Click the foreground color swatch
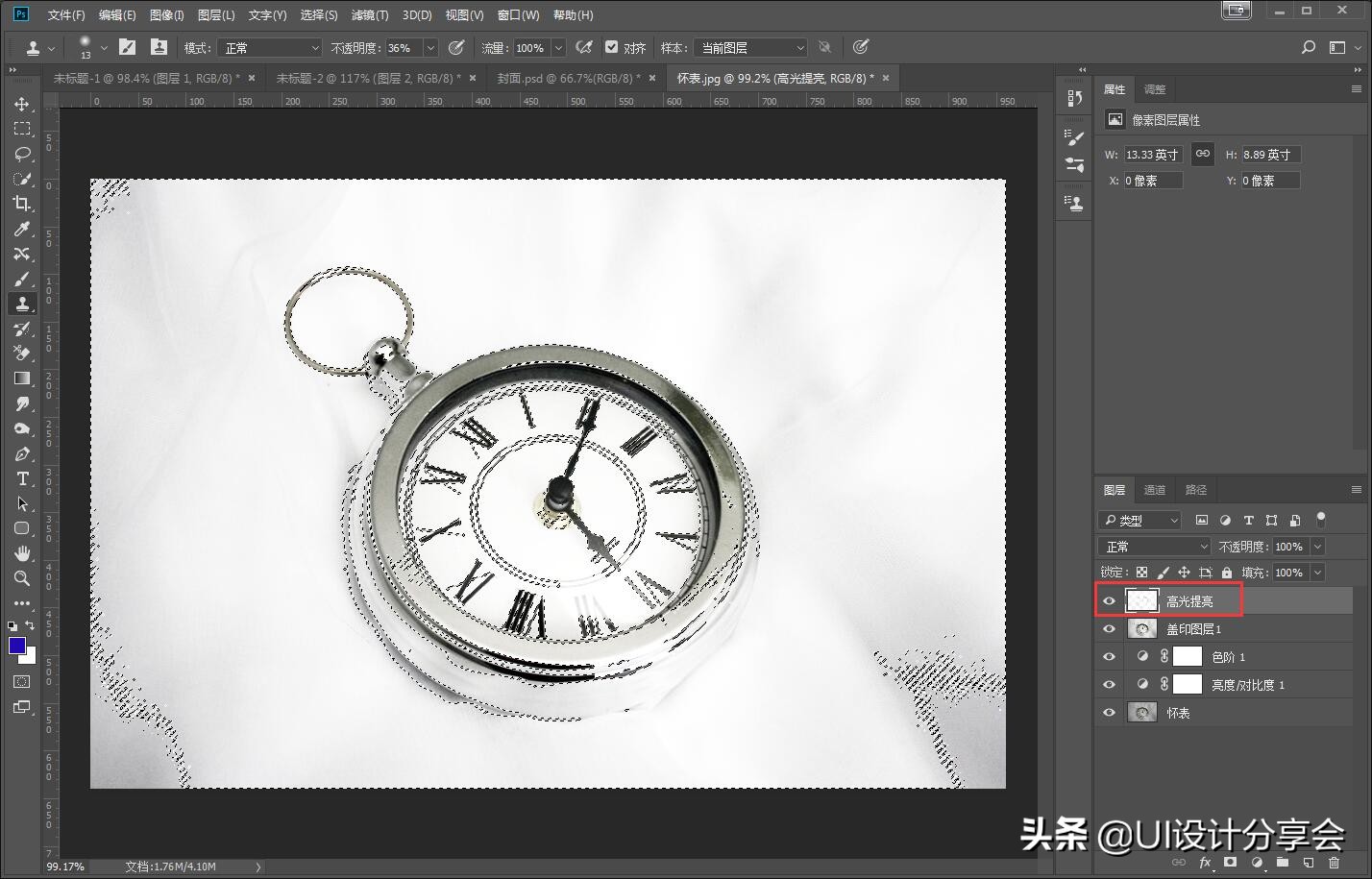Screen dimensions: 1372x879 (x=16, y=646)
